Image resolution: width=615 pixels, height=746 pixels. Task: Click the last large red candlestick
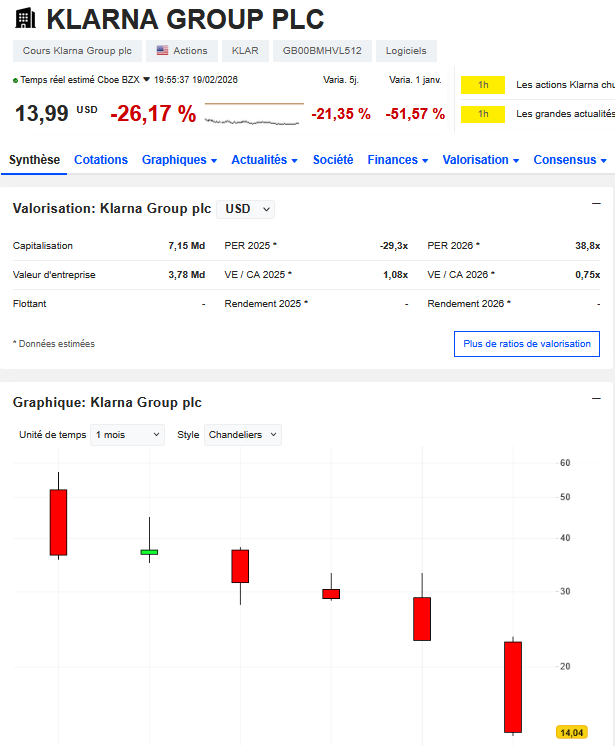pos(513,687)
